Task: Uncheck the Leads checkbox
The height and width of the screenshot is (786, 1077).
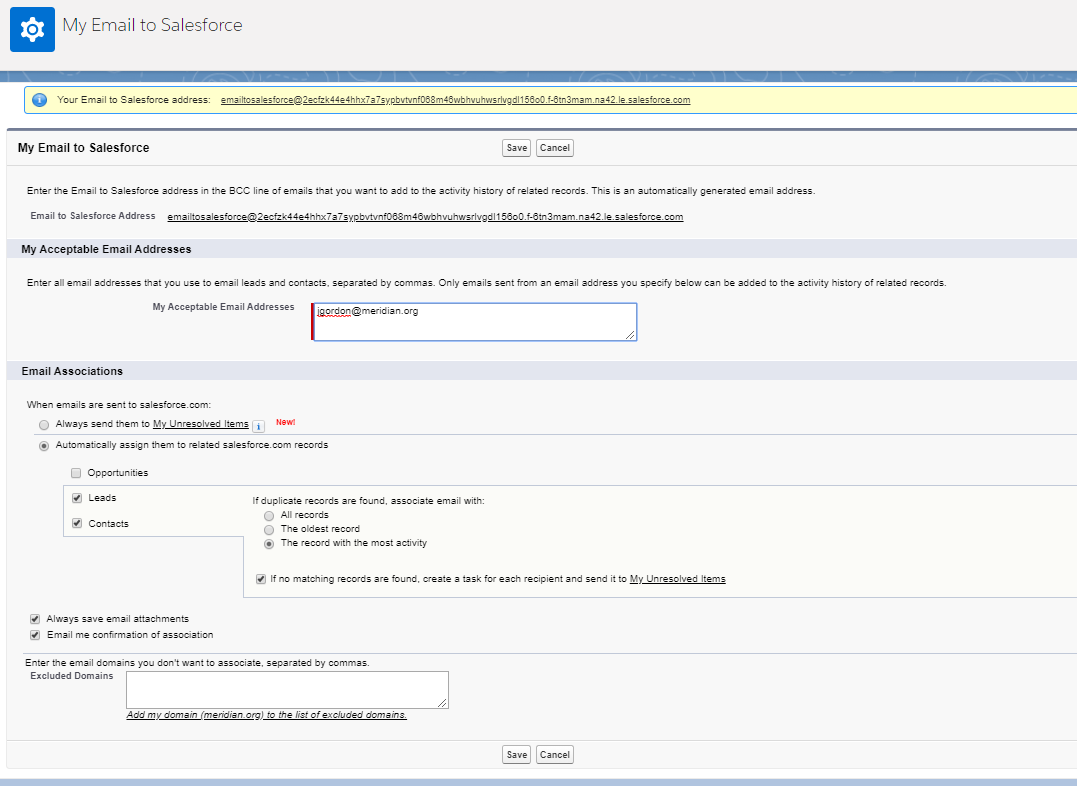Action: tap(77, 498)
